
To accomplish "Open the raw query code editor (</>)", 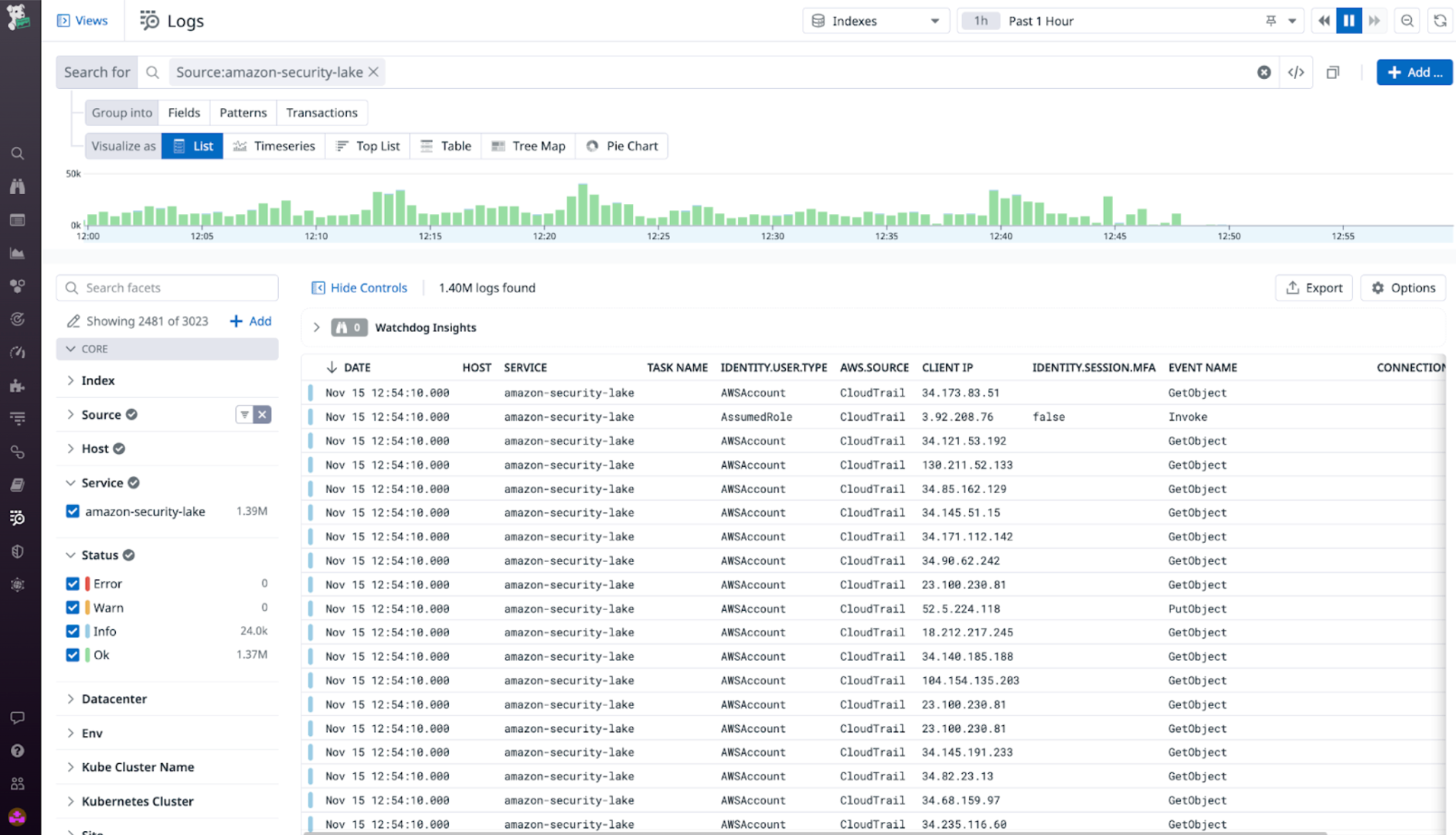I will click(1296, 72).
